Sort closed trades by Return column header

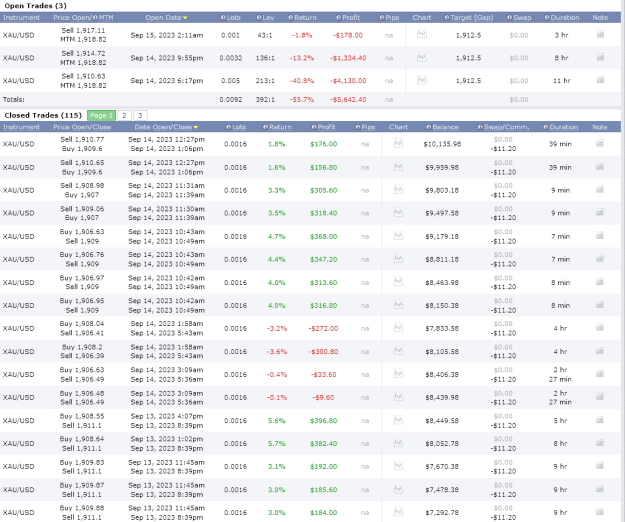pyautogui.click(x=280, y=127)
